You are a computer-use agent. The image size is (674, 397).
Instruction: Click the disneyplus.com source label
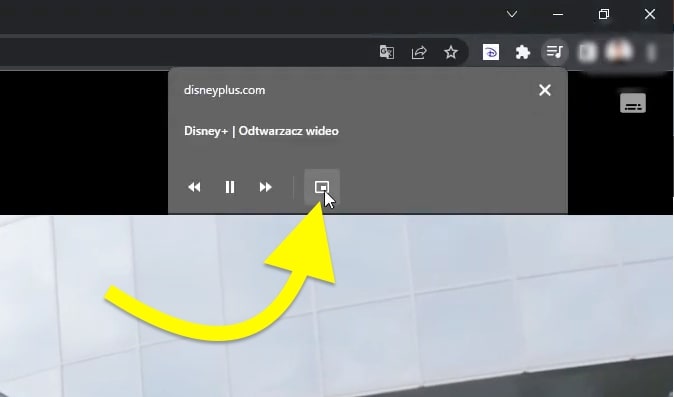click(224, 90)
